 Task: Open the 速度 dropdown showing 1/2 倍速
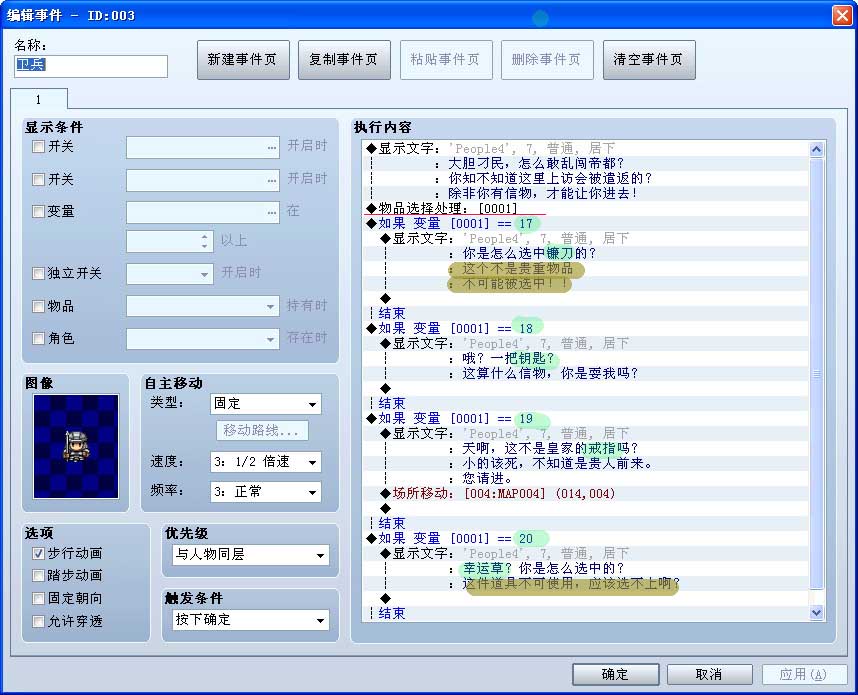266,462
